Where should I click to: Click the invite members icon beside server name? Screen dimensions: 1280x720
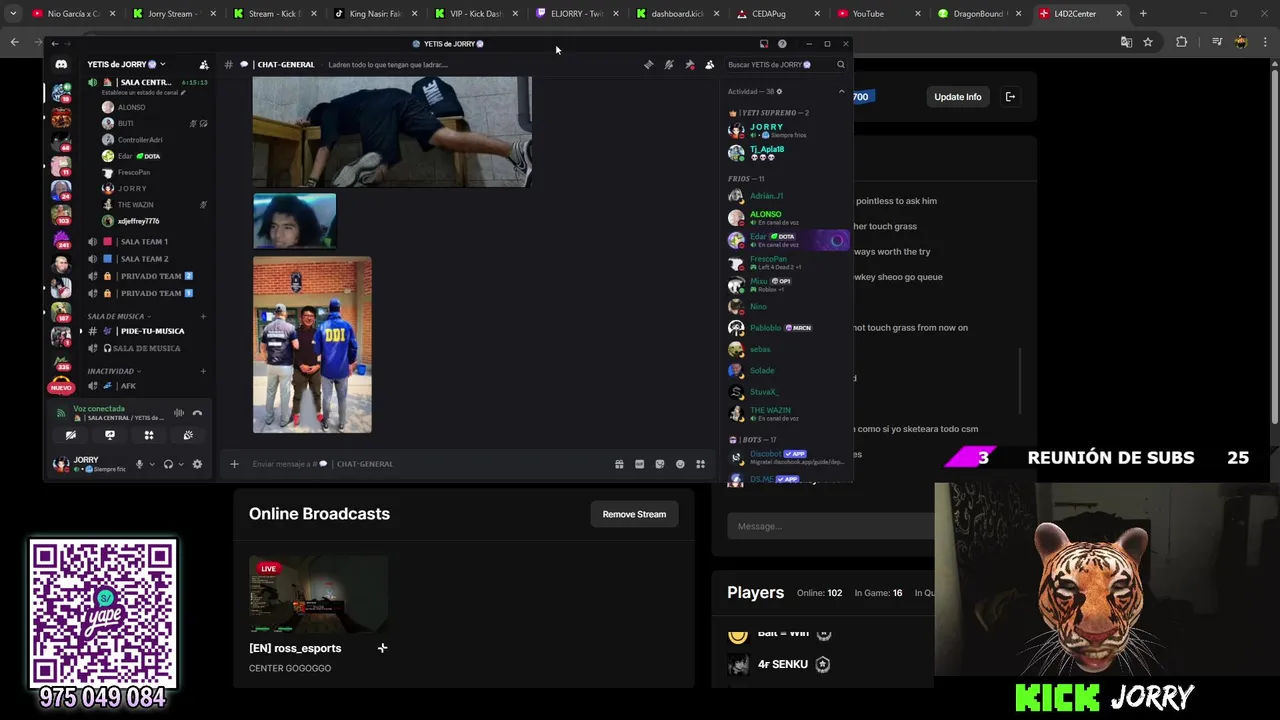204,64
